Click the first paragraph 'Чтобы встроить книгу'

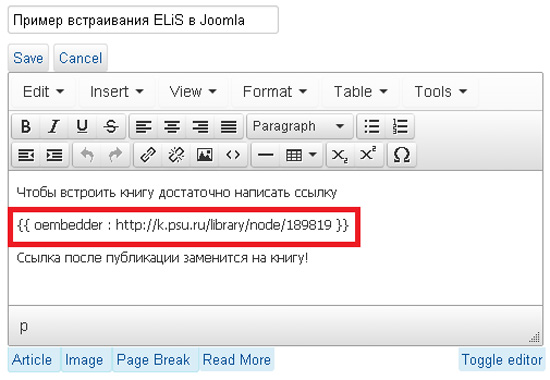pyautogui.click(x=176, y=193)
